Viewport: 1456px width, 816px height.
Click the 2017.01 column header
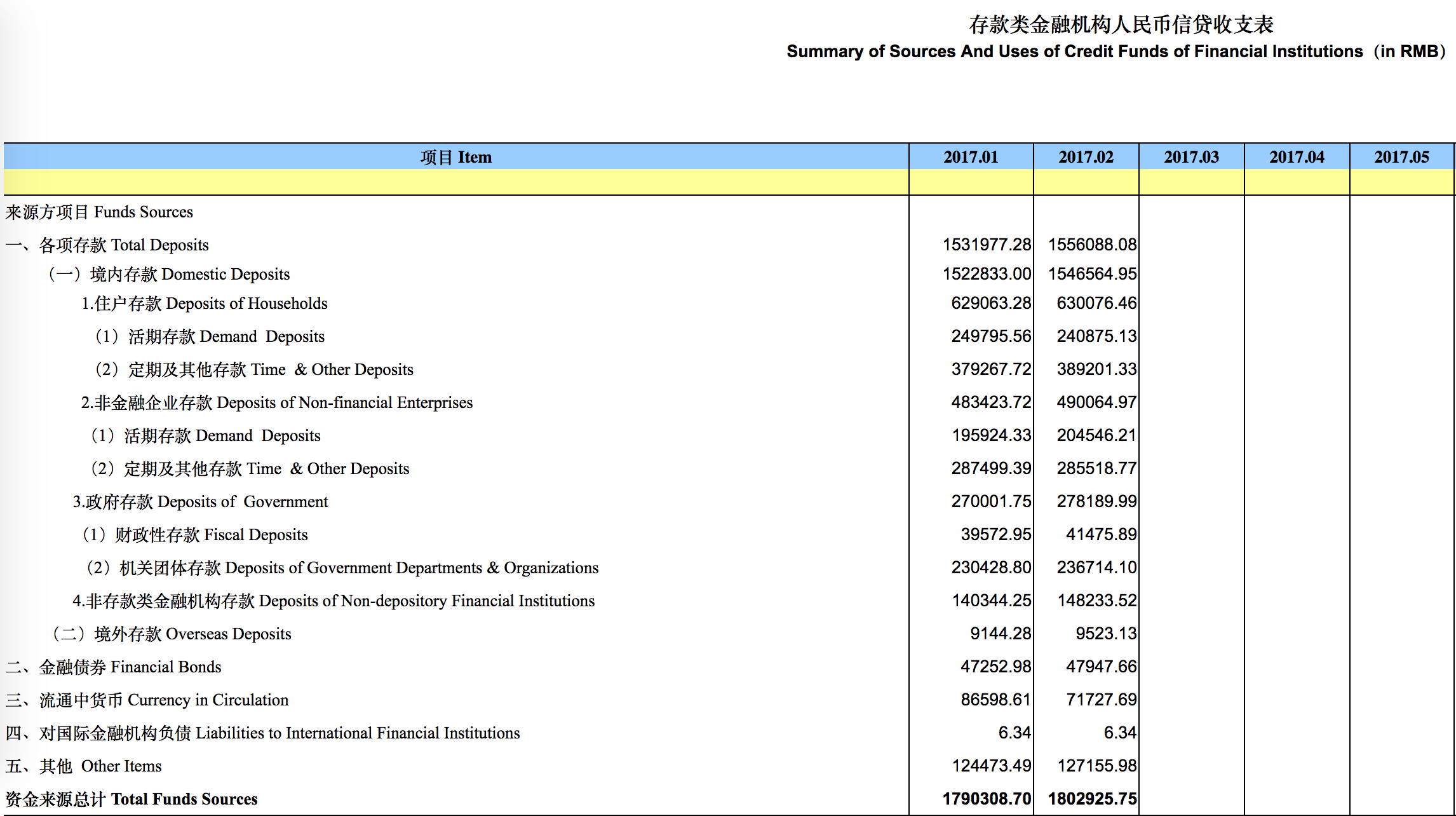(971, 157)
